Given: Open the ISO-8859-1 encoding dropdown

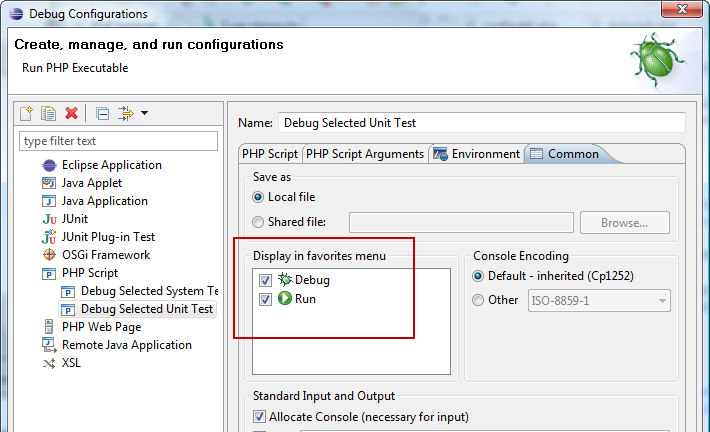Looking at the screenshot, I should pyautogui.click(x=662, y=300).
